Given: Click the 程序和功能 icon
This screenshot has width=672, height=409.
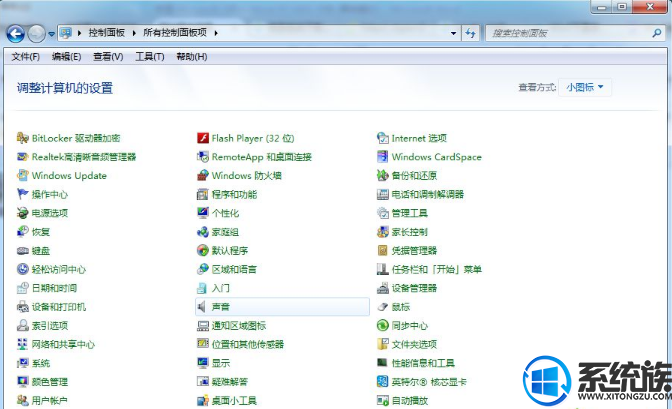Looking at the screenshot, I should click(203, 194).
